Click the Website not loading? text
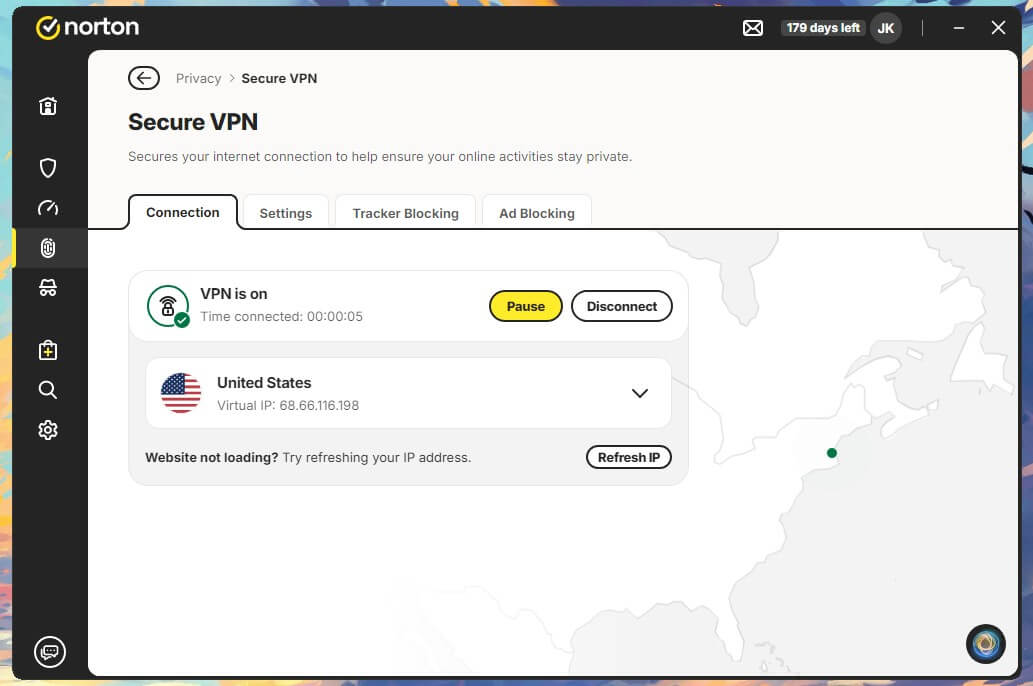 tap(211, 457)
